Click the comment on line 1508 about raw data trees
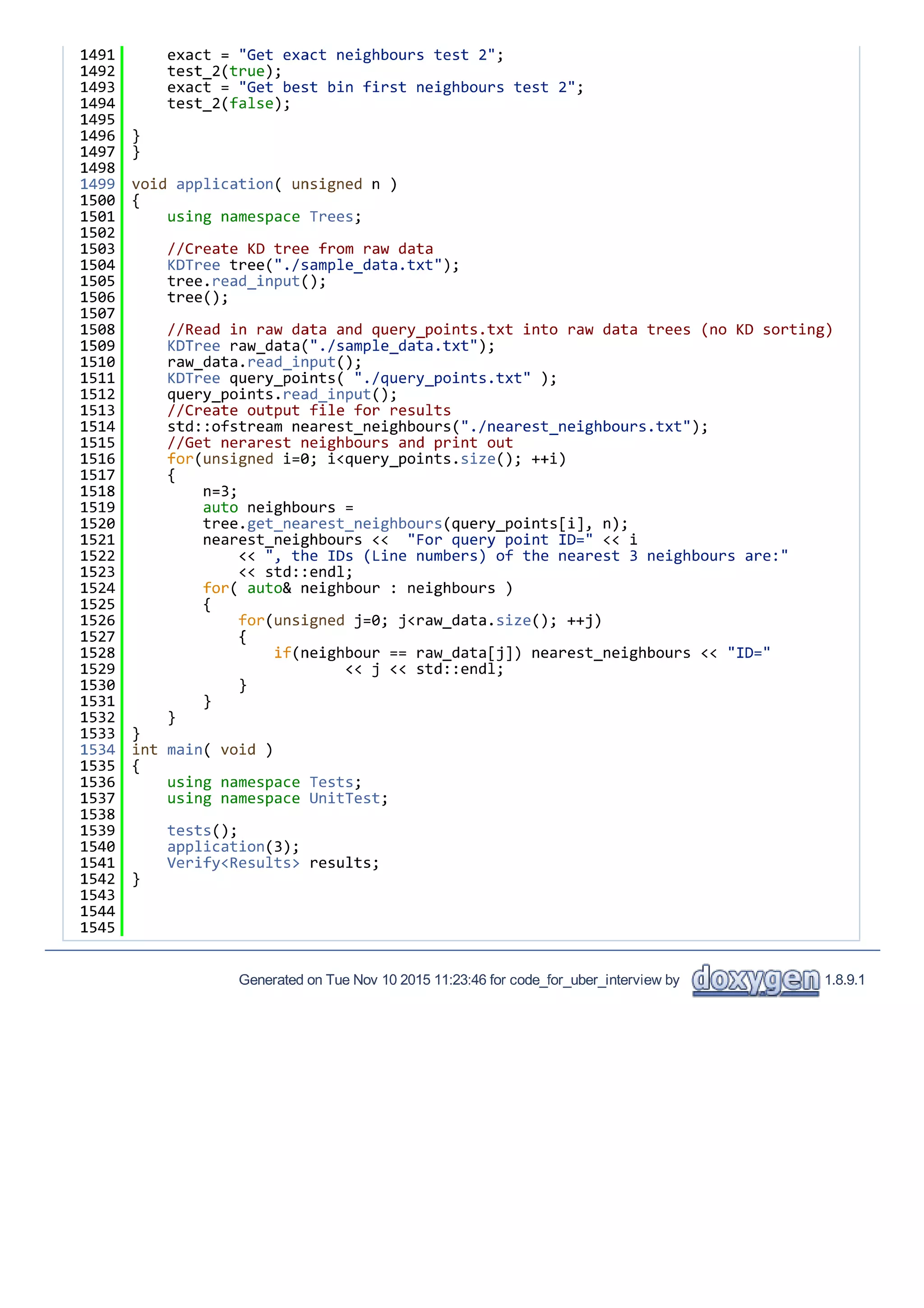 pos(500,330)
